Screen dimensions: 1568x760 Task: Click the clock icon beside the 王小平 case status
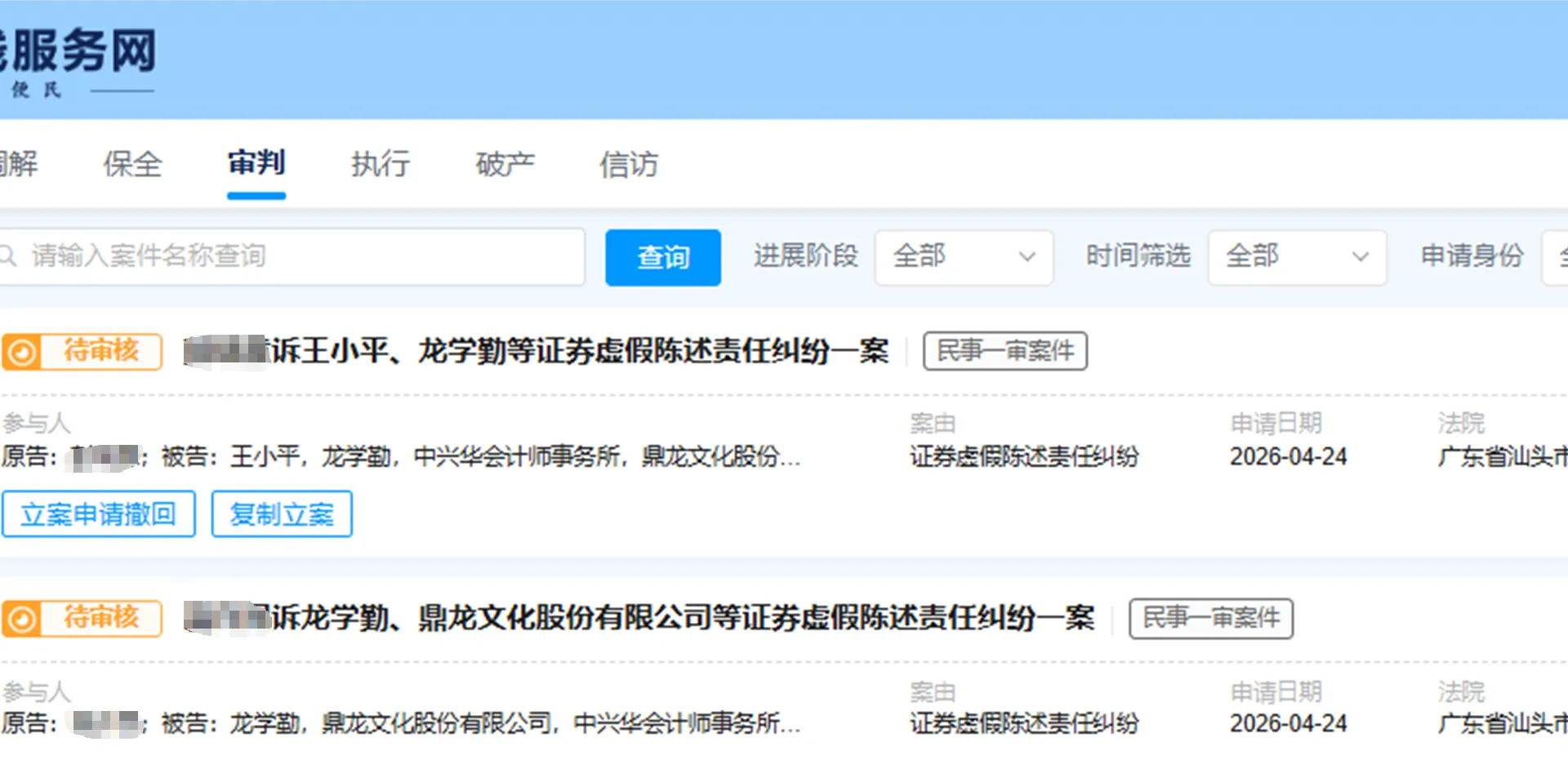pyautogui.click(x=22, y=353)
